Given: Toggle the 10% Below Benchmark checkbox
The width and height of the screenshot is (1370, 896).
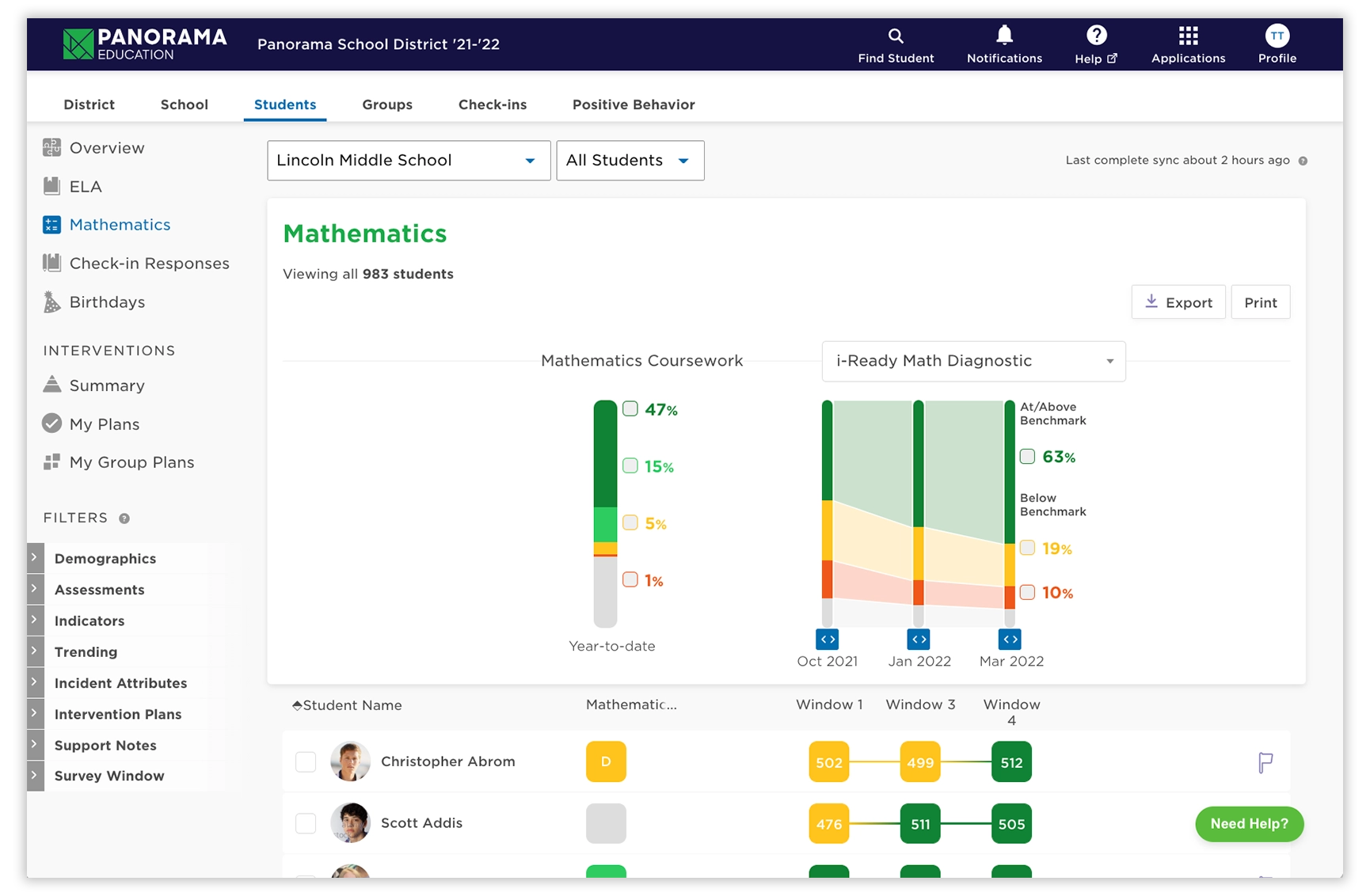Looking at the screenshot, I should click(x=1027, y=592).
